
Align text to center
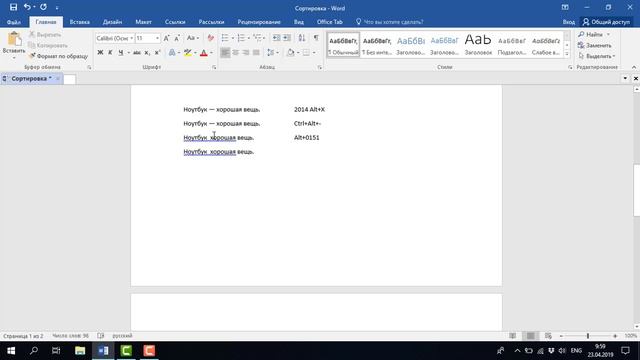(236, 53)
